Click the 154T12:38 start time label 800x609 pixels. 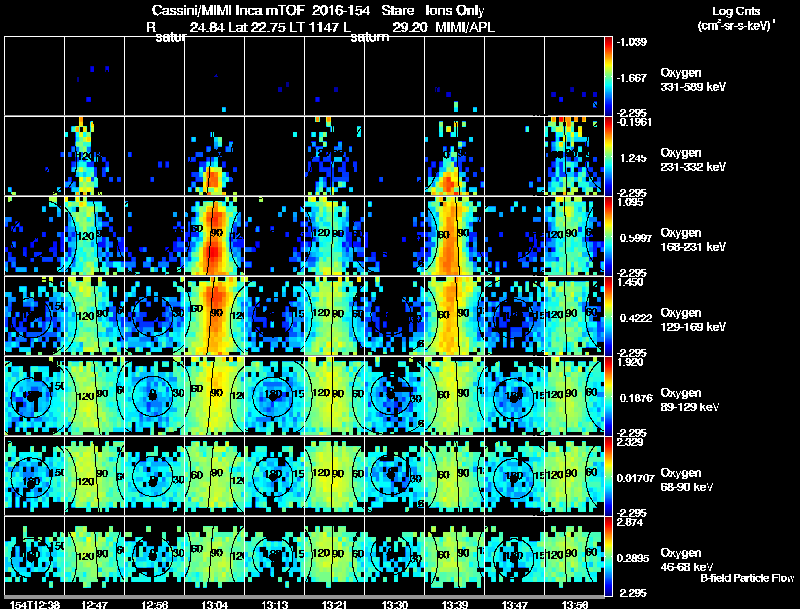[35, 605]
